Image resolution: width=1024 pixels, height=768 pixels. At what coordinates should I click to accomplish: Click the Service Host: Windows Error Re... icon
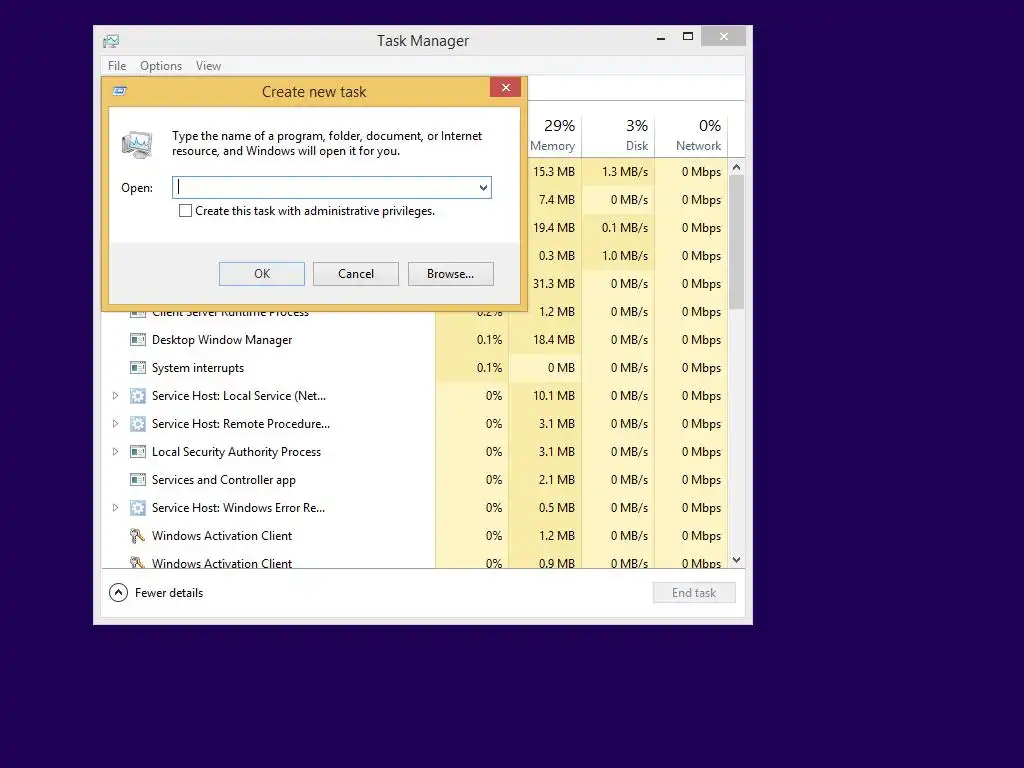[x=138, y=507]
